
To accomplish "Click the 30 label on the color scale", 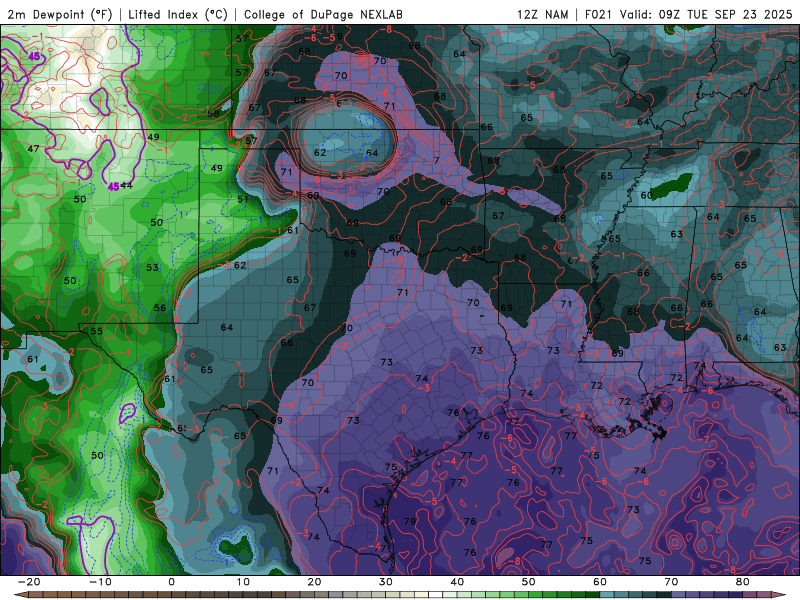I will coord(386,582).
